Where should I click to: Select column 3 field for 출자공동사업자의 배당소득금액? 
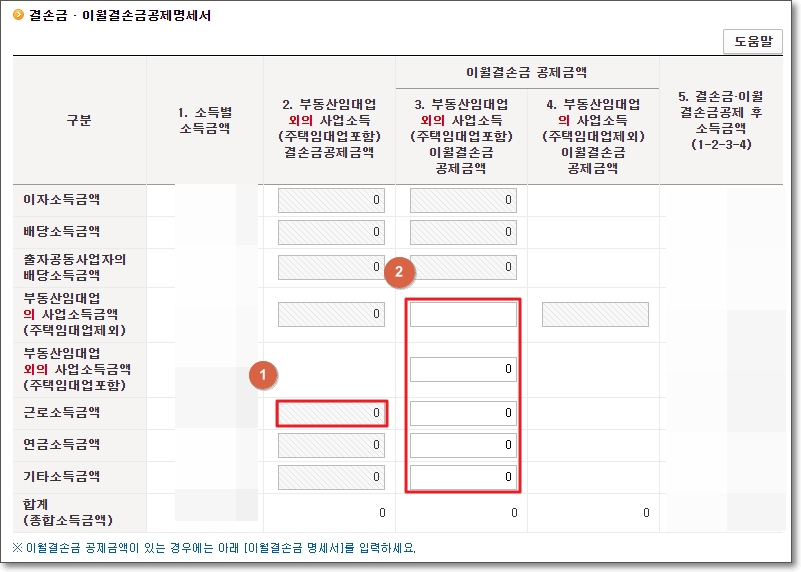pos(463,267)
